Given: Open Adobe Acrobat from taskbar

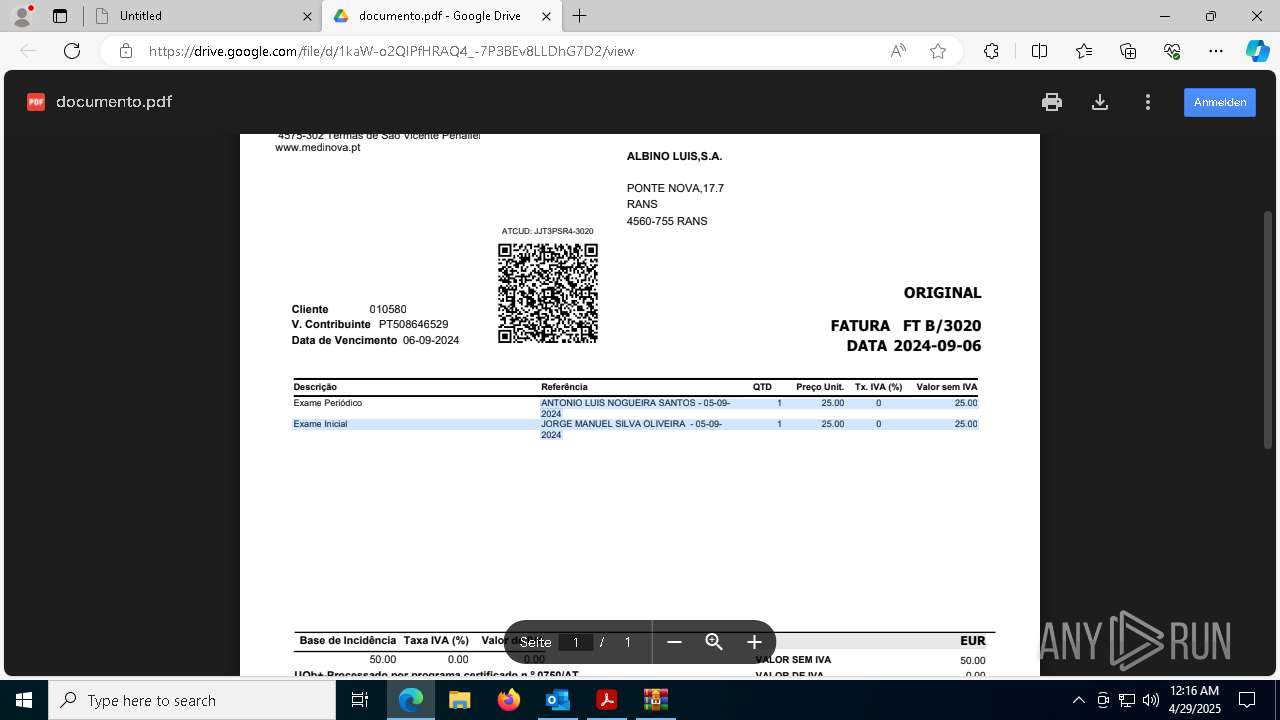Looking at the screenshot, I should coord(606,700).
